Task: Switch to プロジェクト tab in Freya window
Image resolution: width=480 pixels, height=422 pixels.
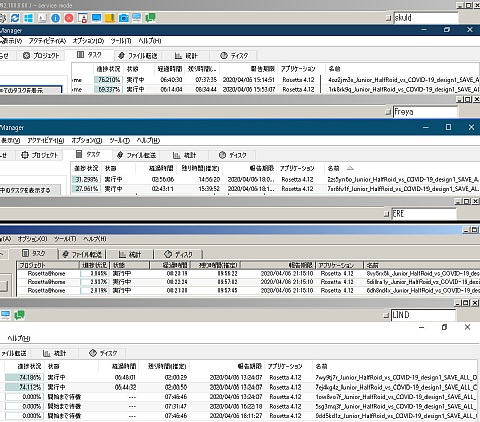Action: click(x=40, y=155)
